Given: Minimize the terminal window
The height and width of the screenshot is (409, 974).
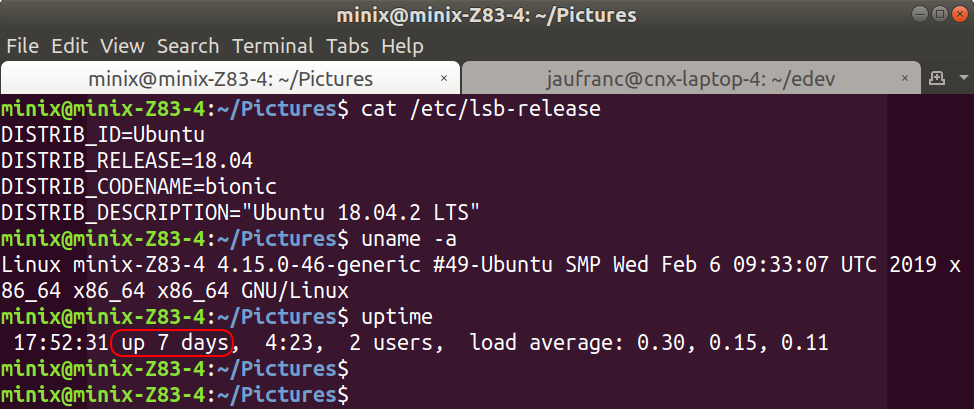Looking at the screenshot, I should tap(921, 14).
